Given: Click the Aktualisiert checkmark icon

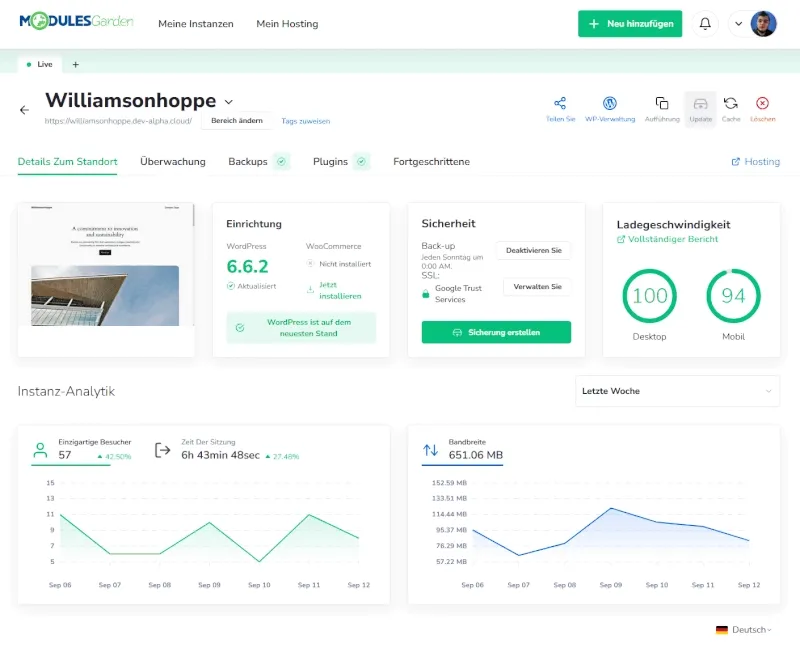Looking at the screenshot, I should [x=231, y=286].
